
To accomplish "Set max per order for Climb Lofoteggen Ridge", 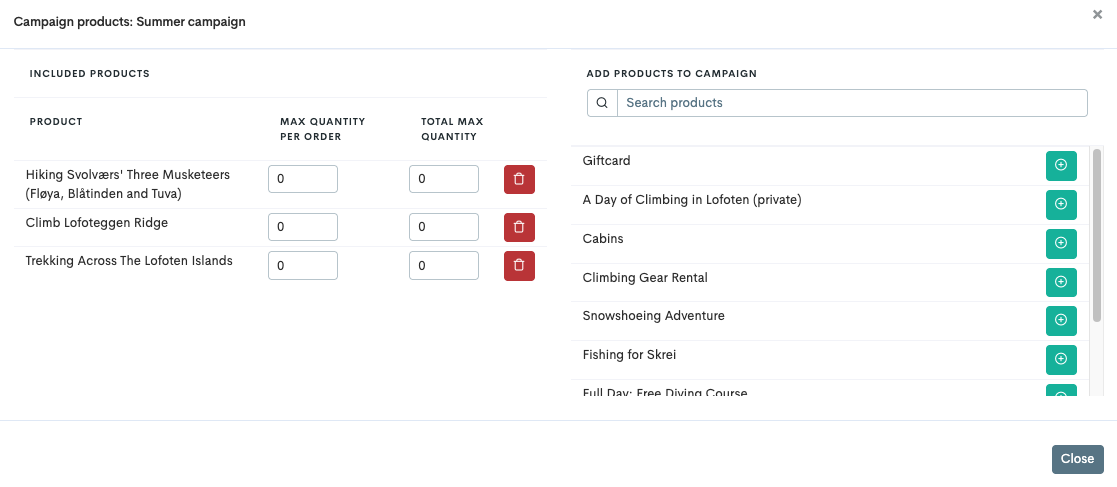I will pos(303,227).
